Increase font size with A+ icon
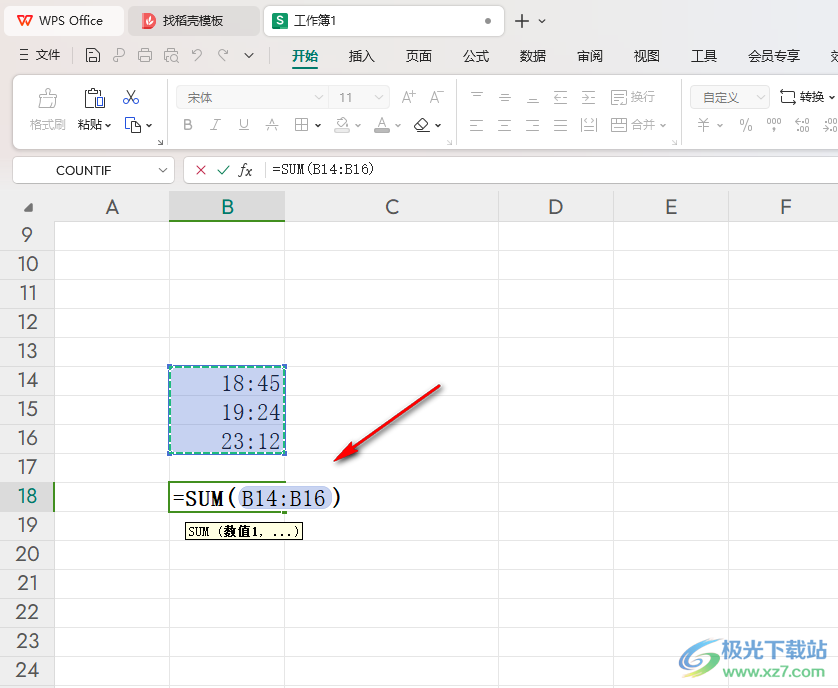838x688 pixels. click(408, 97)
